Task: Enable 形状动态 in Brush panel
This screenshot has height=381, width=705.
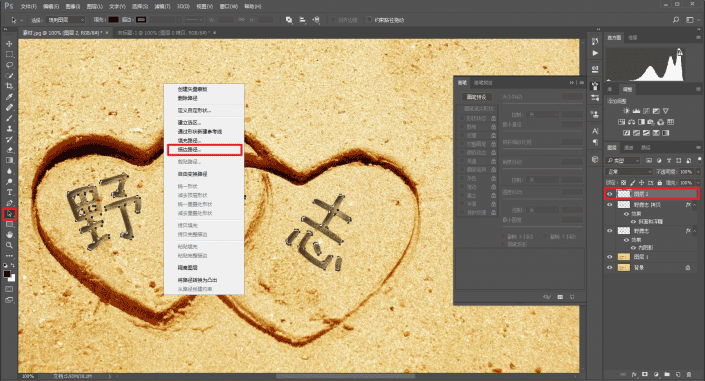Action: [x=462, y=118]
